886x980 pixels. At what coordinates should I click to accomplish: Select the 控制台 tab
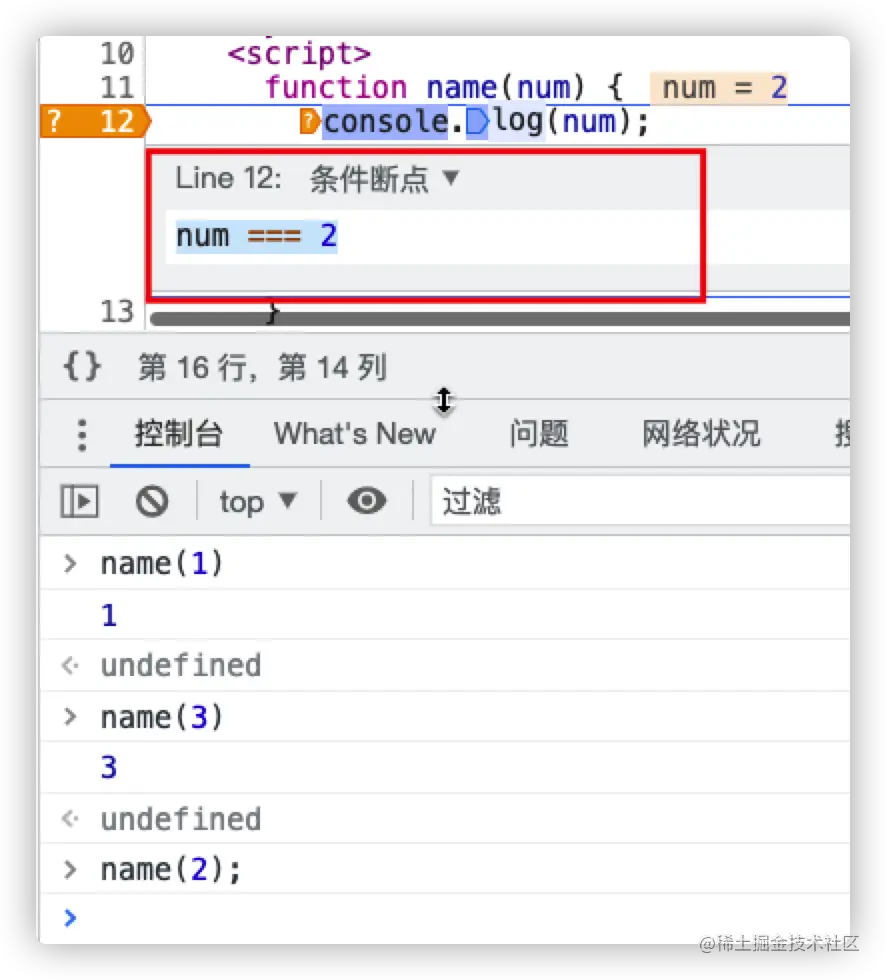click(x=179, y=433)
